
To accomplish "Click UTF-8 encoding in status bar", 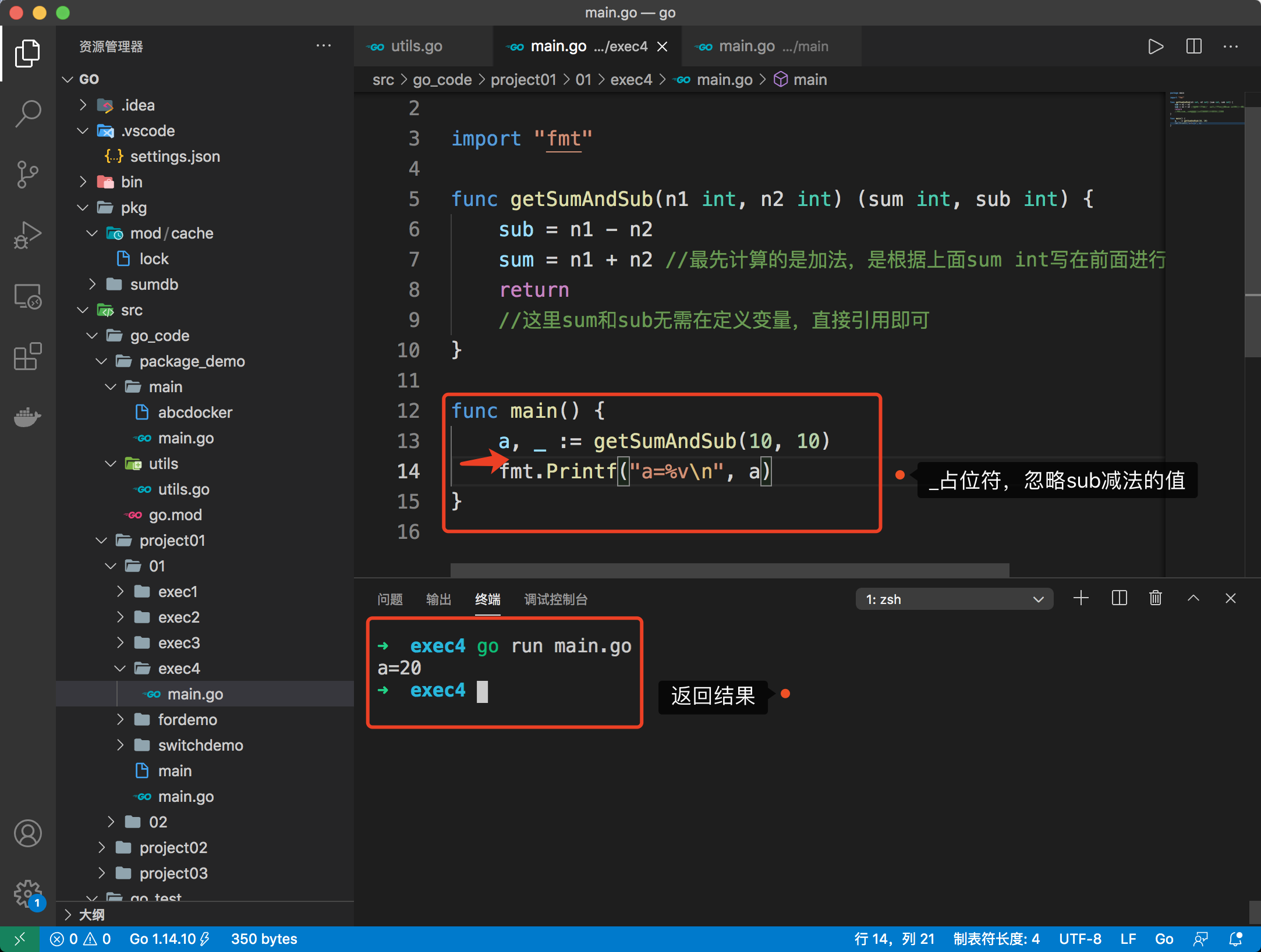I will [1080, 939].
